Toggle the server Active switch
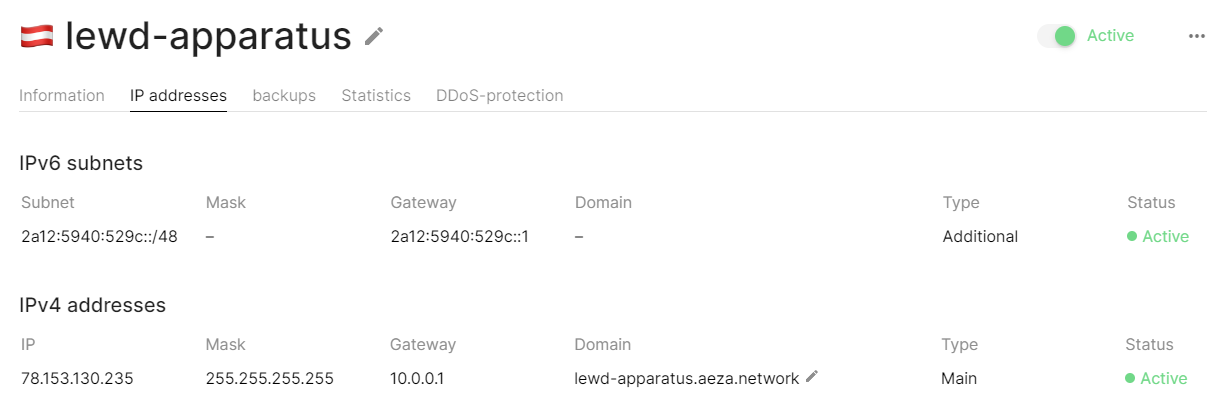Viewport: 1207px width, 409px height. (1056, 36)
